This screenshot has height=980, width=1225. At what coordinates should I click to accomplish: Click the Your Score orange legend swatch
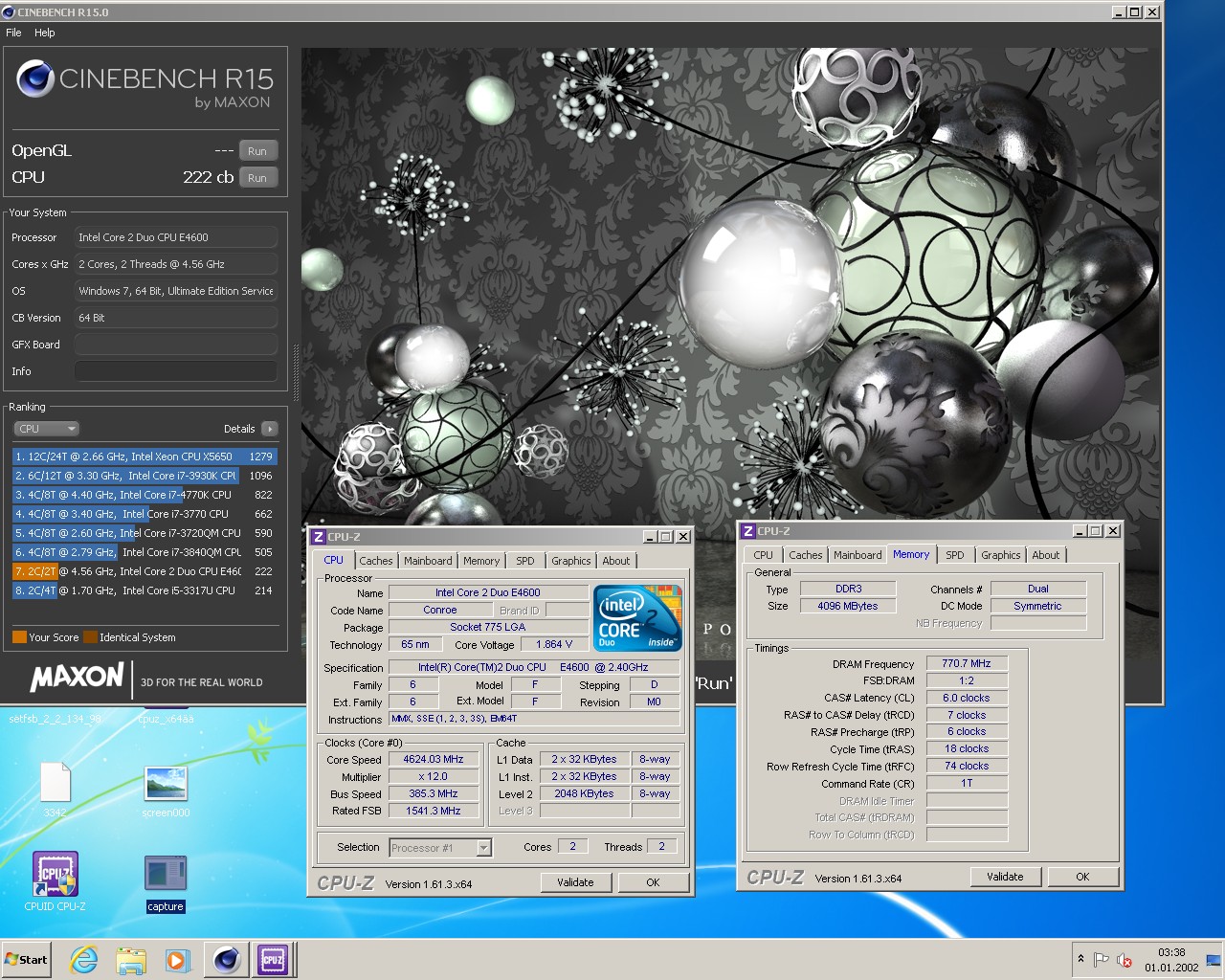tap(19, 637)
